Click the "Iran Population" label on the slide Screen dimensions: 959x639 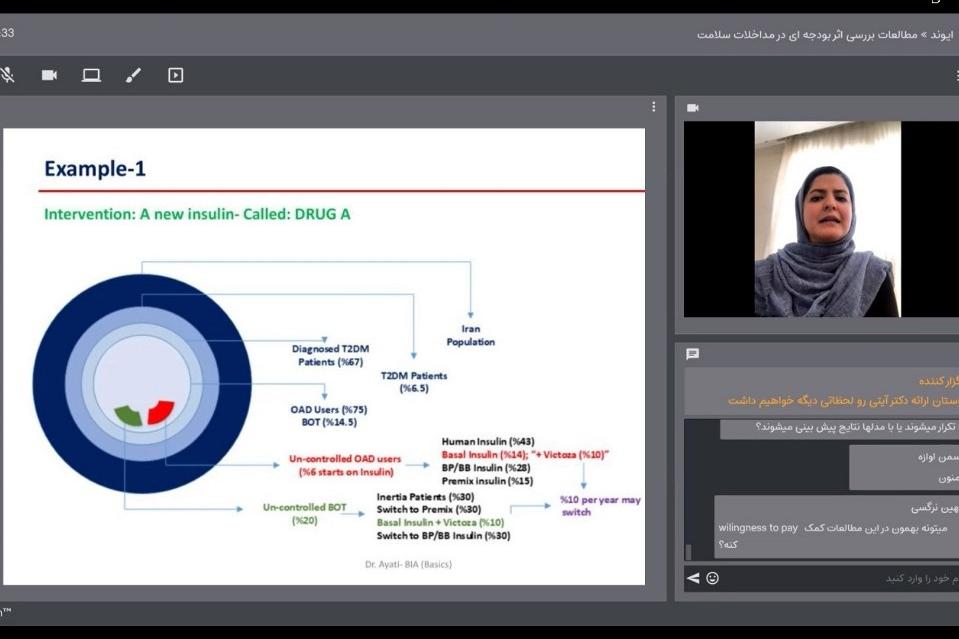(470, 335)
